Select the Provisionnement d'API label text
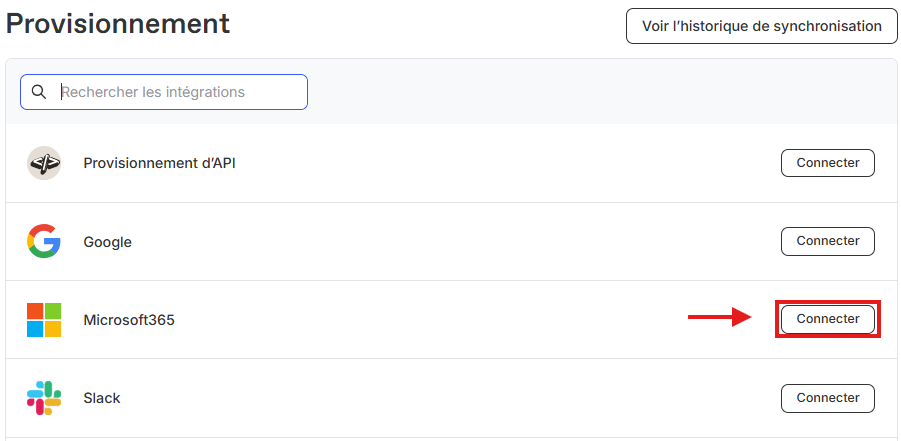 [x=159, y=163]
